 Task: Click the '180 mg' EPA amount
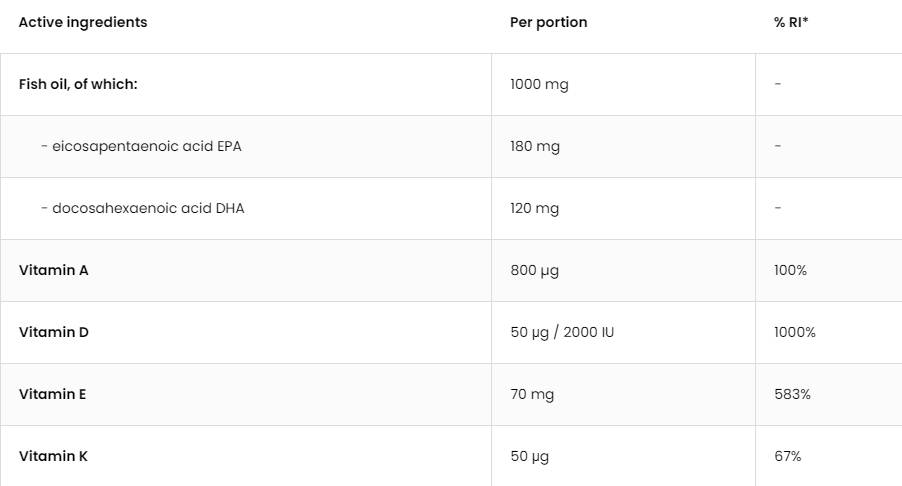coord(535,147)
